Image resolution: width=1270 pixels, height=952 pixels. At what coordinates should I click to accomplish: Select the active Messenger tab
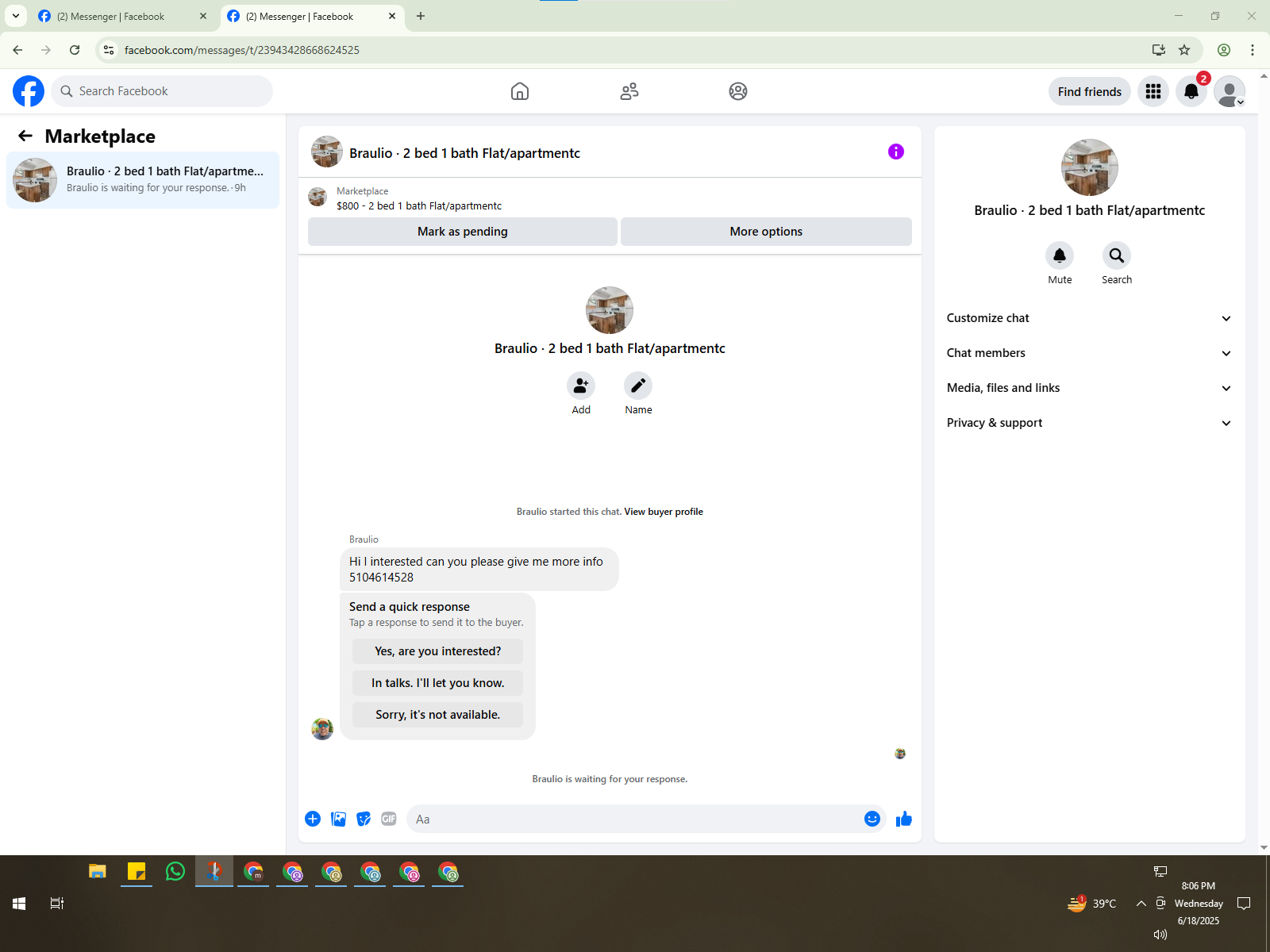(311, 16)
